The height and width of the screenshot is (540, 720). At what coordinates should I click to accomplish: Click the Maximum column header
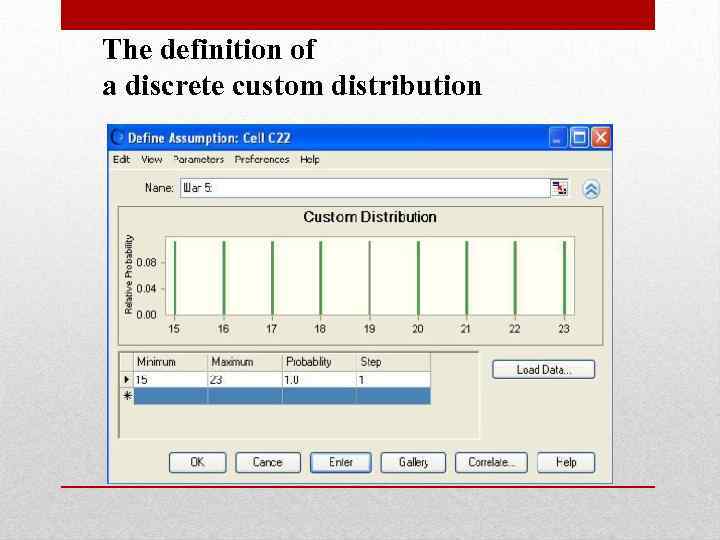[245, 362]
